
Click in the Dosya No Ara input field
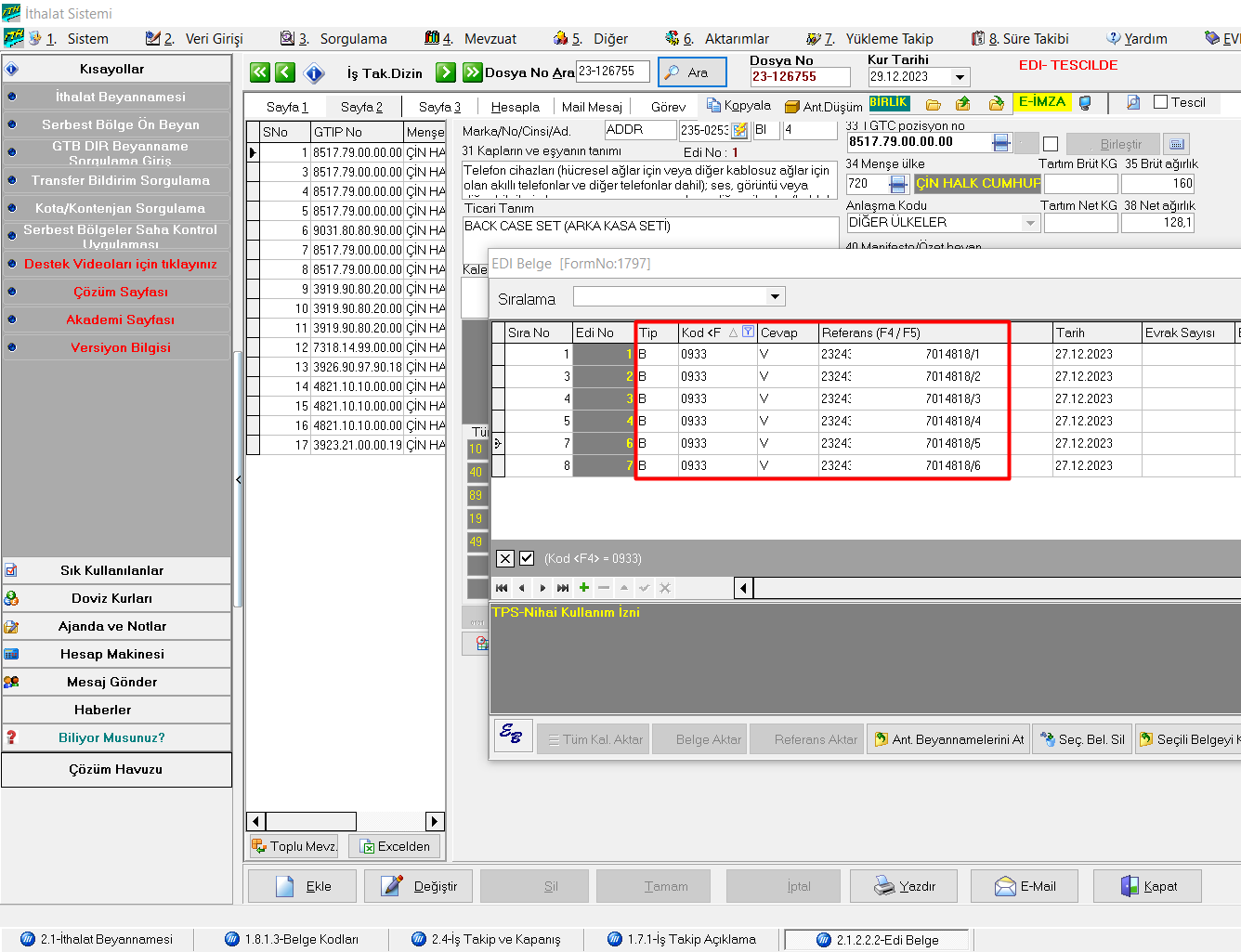coord(612,72)
